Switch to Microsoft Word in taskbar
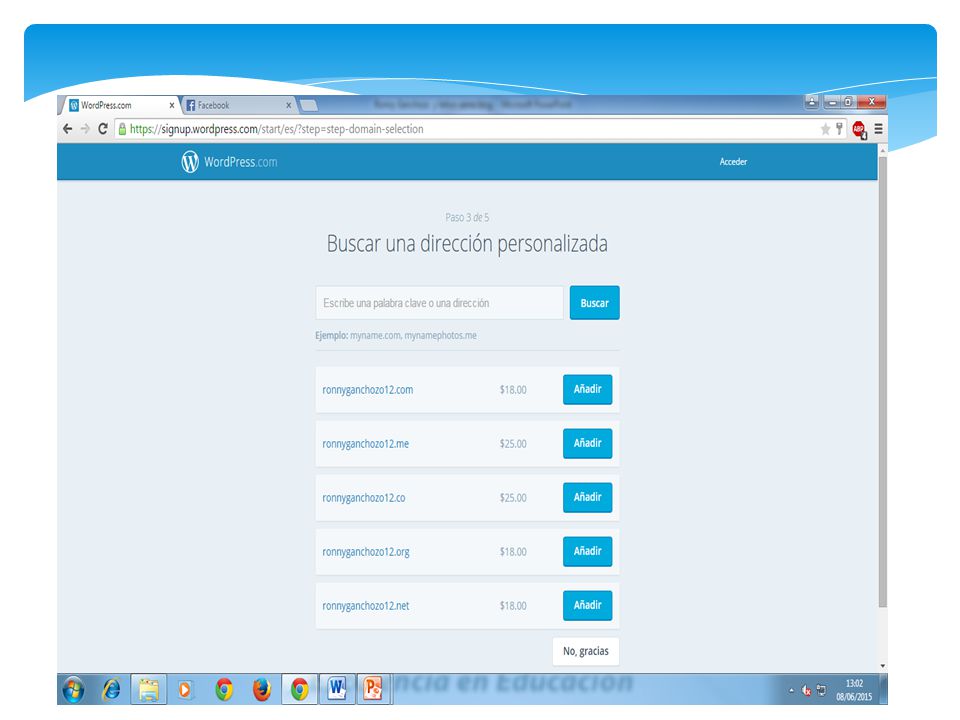The image size is (960, 720). point(337,689)
